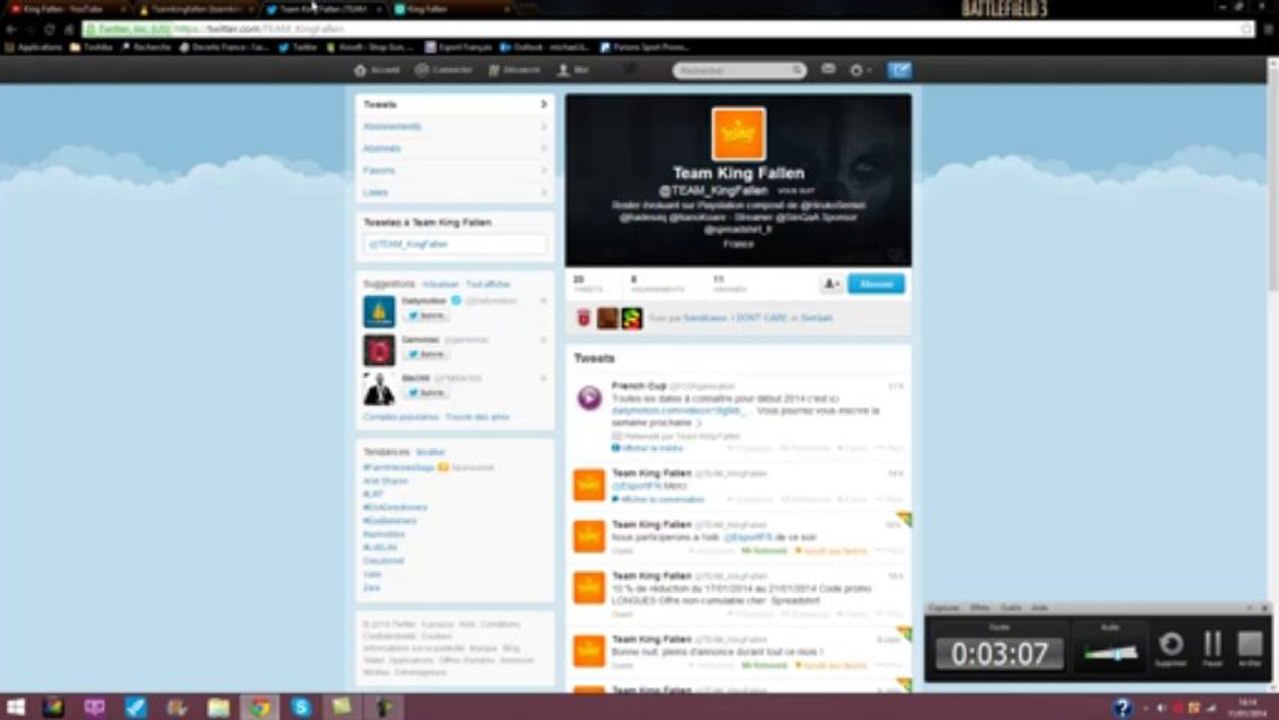
Task: Click Afficher le média under French Cup tweet
Action: (x=647, y=448)
